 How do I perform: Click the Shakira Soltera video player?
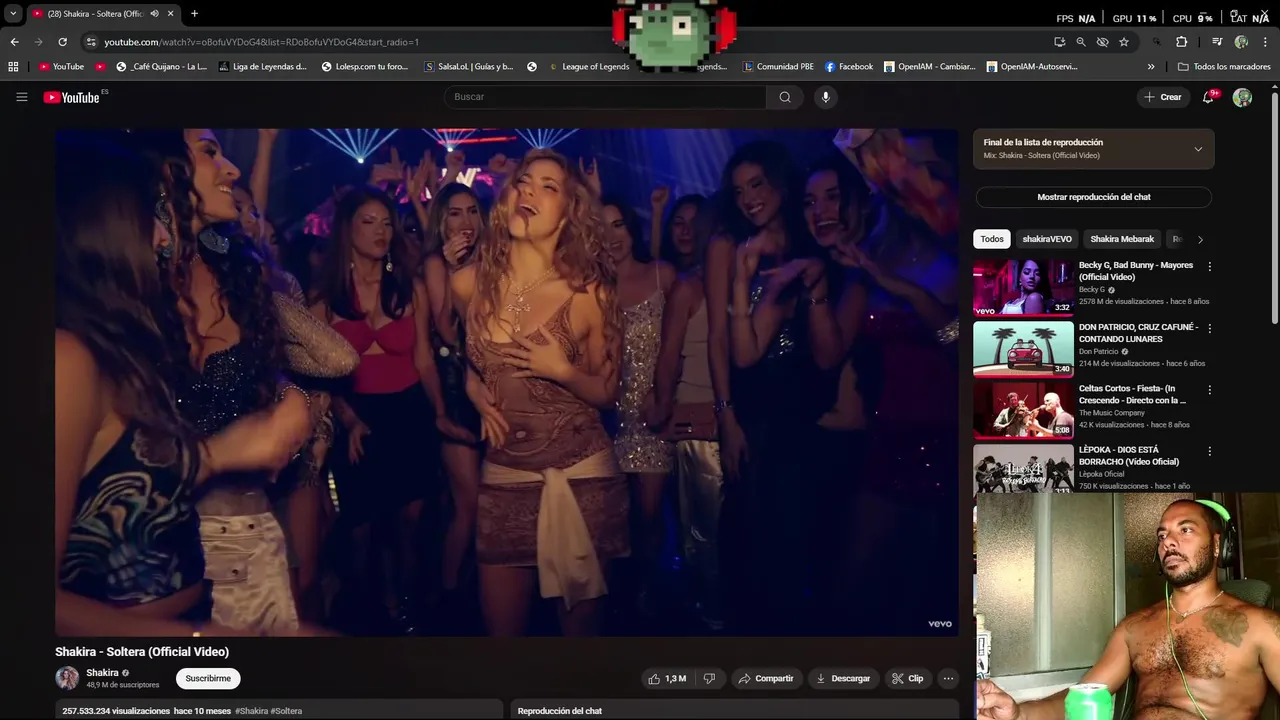pos(506,382)
